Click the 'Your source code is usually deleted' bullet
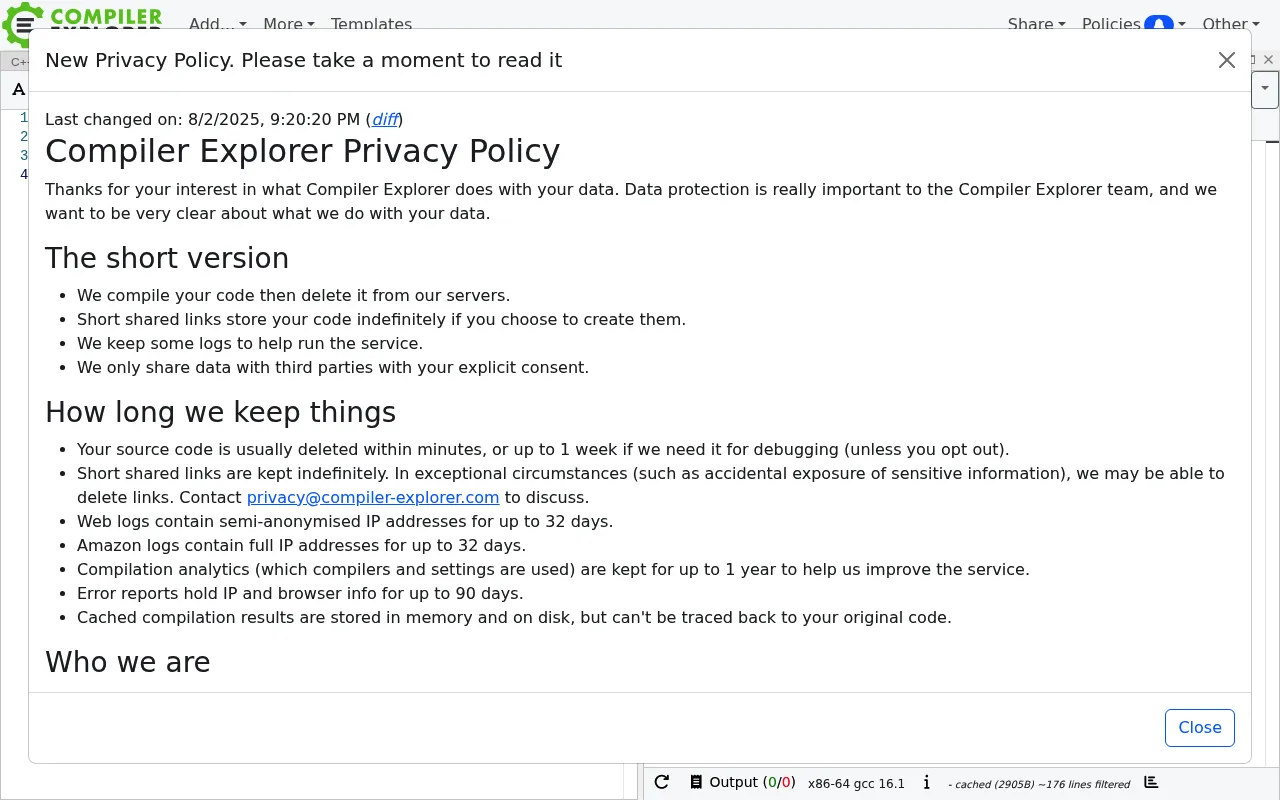Viewport: 1280px width, 800px height. click(543, 449)
